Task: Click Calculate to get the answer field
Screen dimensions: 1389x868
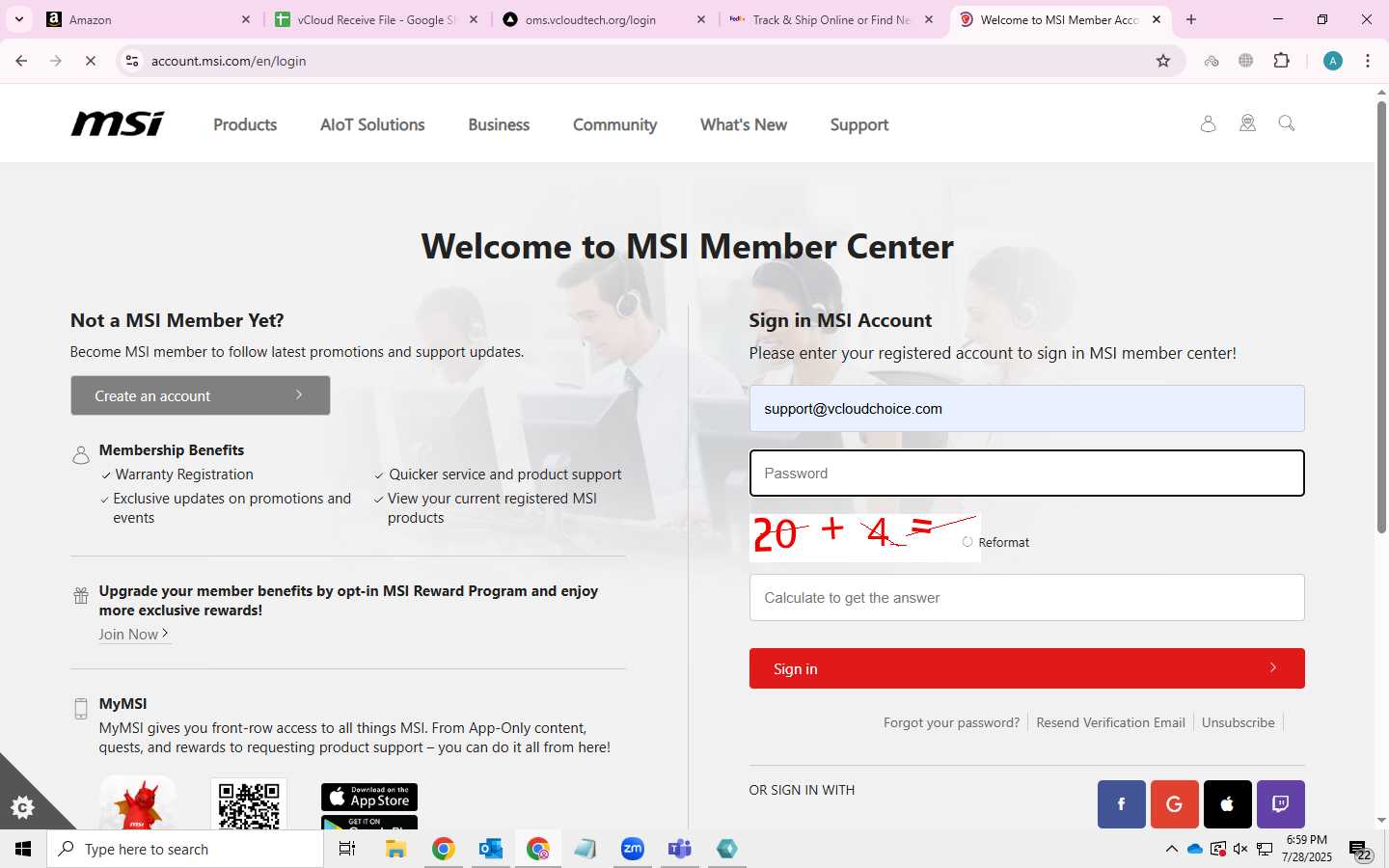Action: tap(1026, 598)
